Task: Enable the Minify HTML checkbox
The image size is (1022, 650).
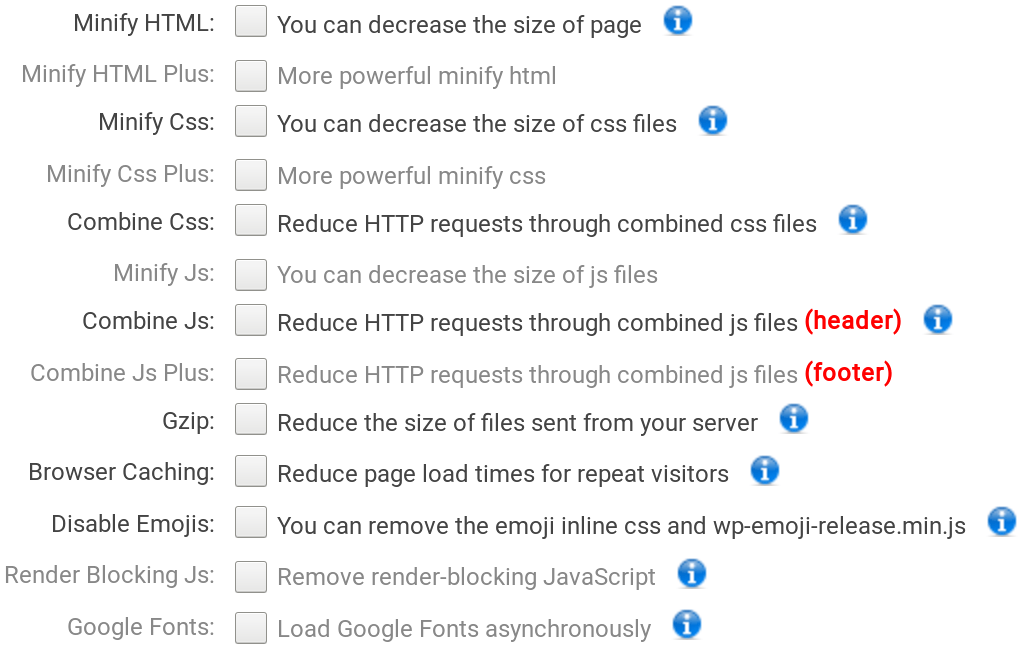Action: coord(251,21)
